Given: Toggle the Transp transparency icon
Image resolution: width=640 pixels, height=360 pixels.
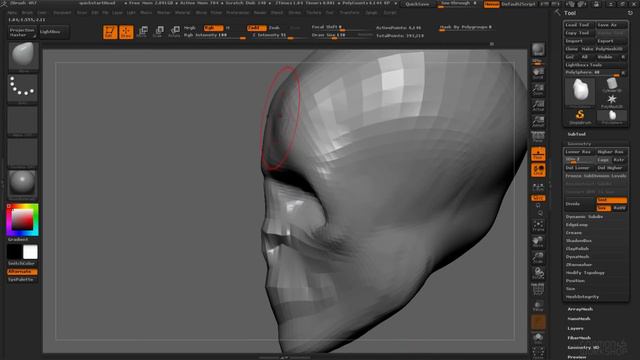Looking at the screenshot, I should pyautogui.click(x=538, y=305).
